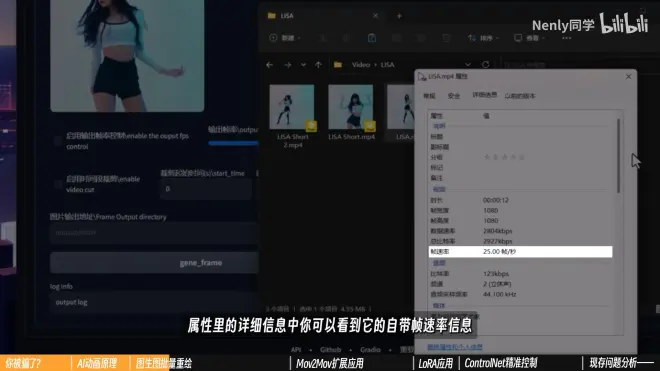This screenshot has width=660, height=371.
Task: Select the 数据速率 2804kbps row
Action: coord(521,231)
